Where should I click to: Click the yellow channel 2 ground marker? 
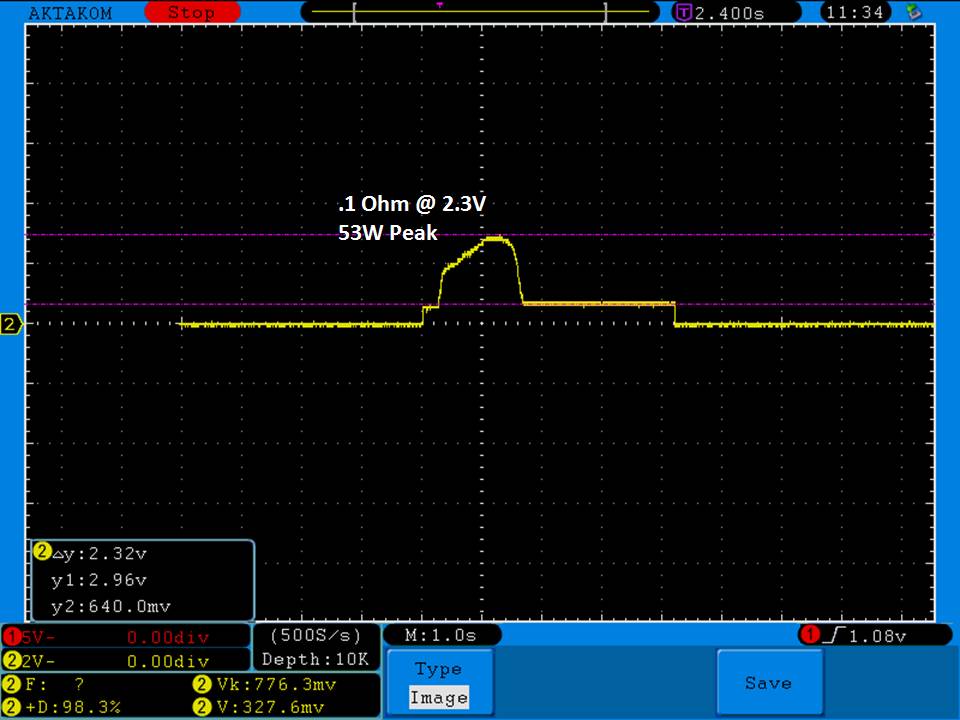tap(11, 325)
